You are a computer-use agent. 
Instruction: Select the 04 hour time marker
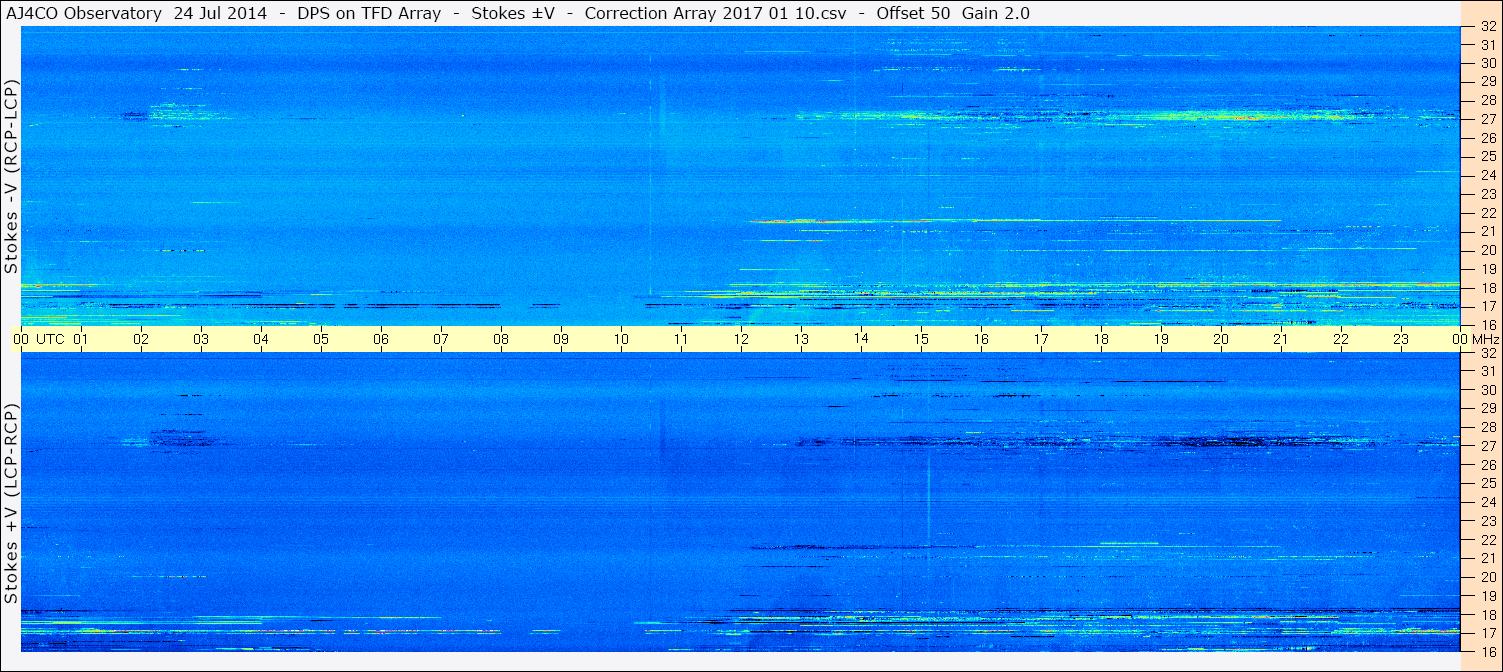point(261,339)
